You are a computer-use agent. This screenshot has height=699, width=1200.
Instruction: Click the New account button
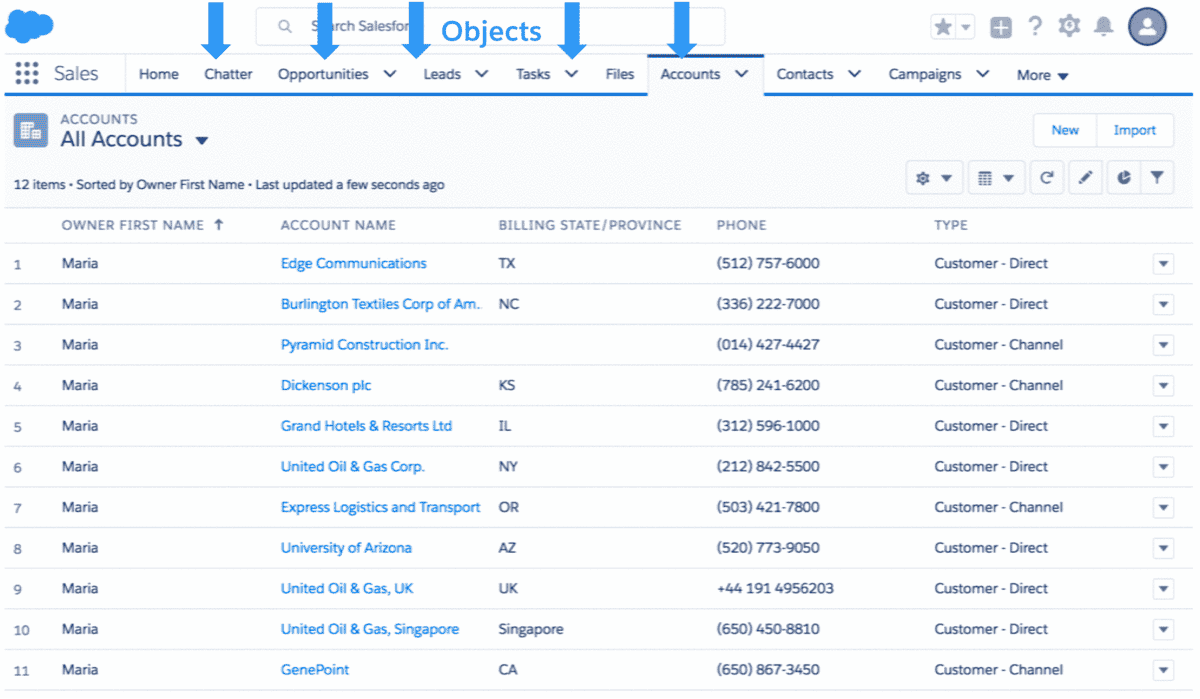[x=1065, y=130]
